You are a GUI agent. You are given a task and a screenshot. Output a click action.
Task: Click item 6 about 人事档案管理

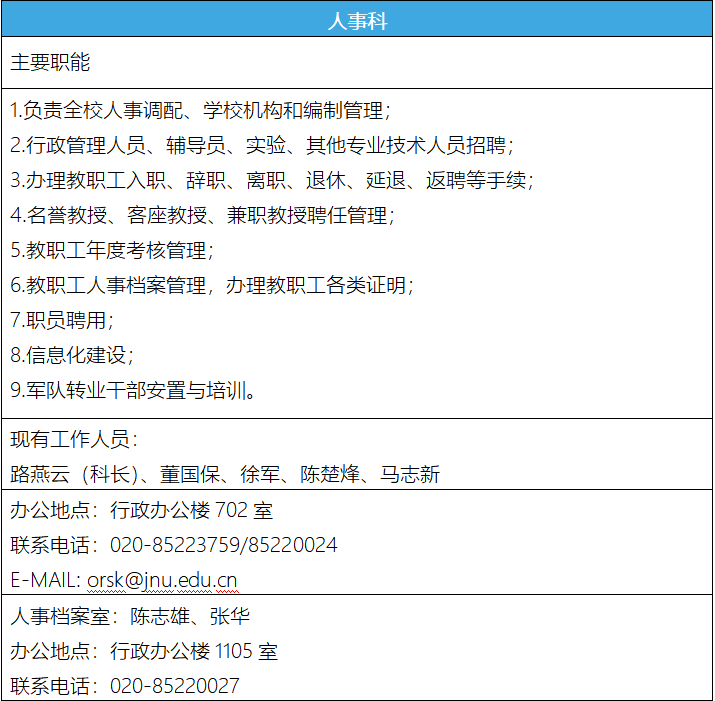tap(212, 285)
